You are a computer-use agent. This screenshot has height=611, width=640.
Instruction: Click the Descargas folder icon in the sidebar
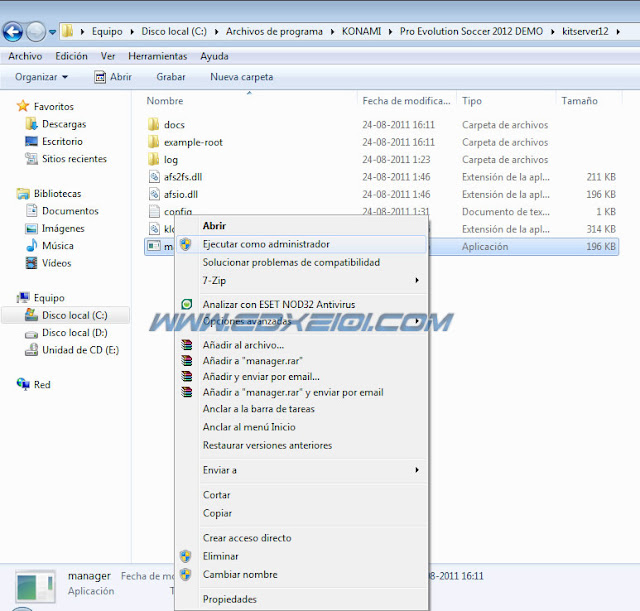coord(31,124)
